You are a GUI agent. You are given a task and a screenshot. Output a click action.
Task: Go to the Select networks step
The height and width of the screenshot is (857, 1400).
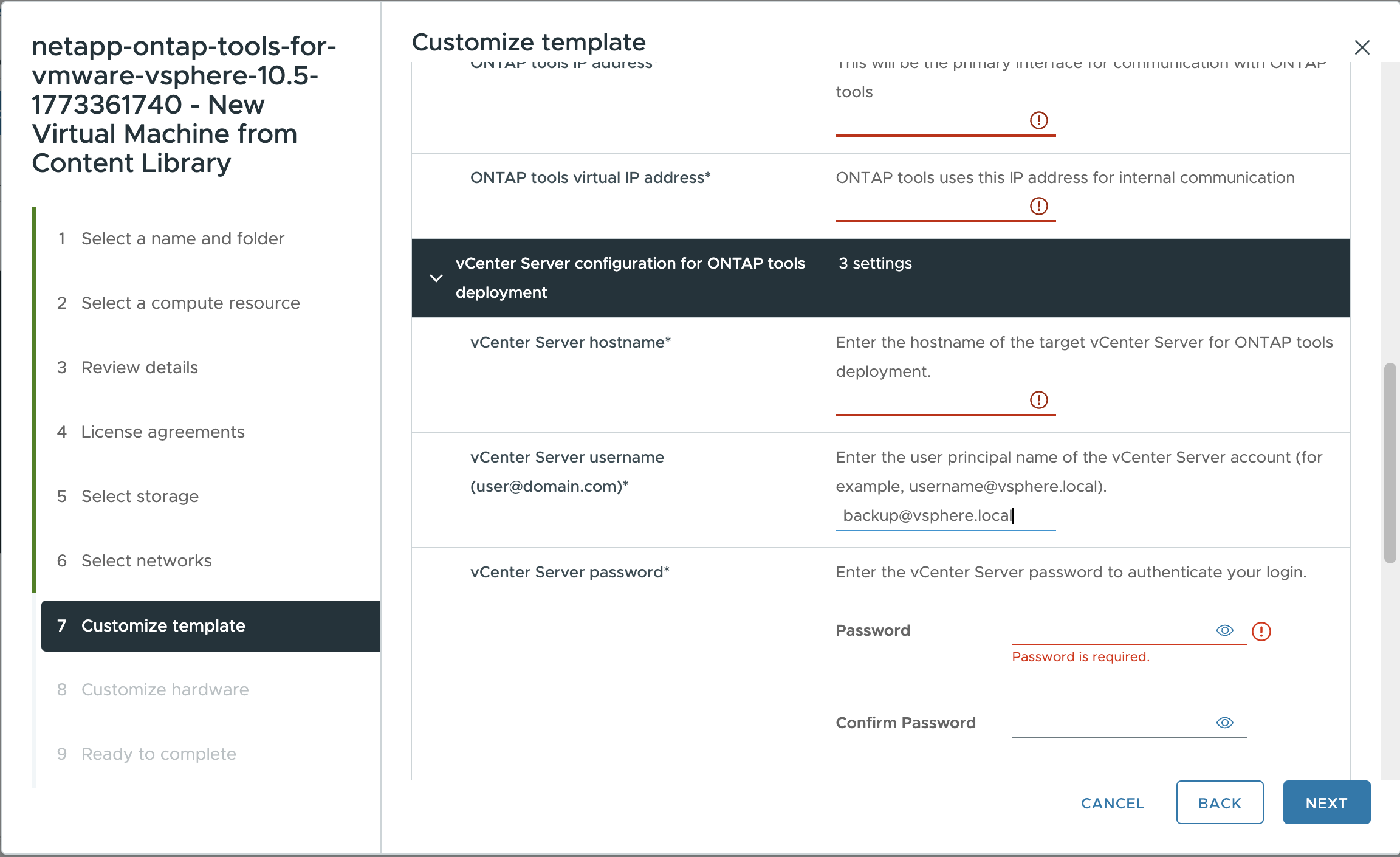(x=146, y=560)
